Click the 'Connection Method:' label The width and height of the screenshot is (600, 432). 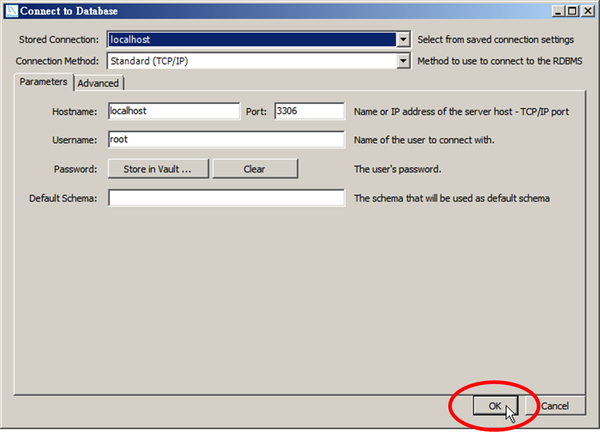pos(57,61)
